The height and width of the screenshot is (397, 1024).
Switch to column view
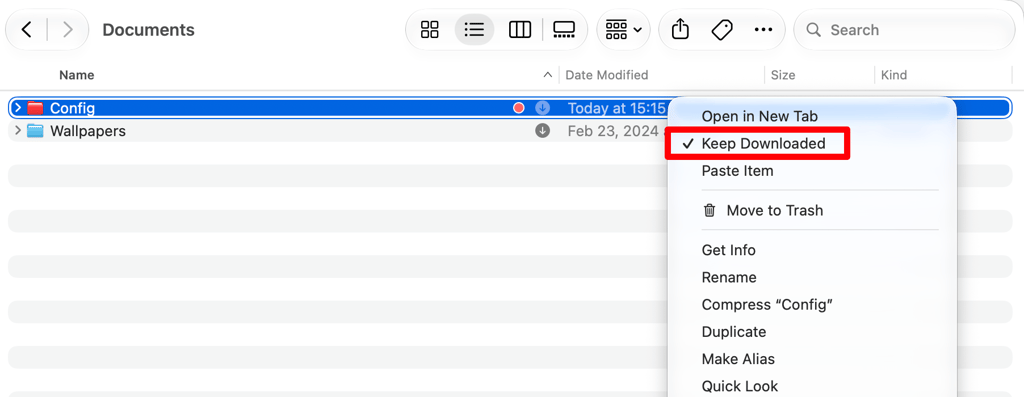[x=520, y=29]
